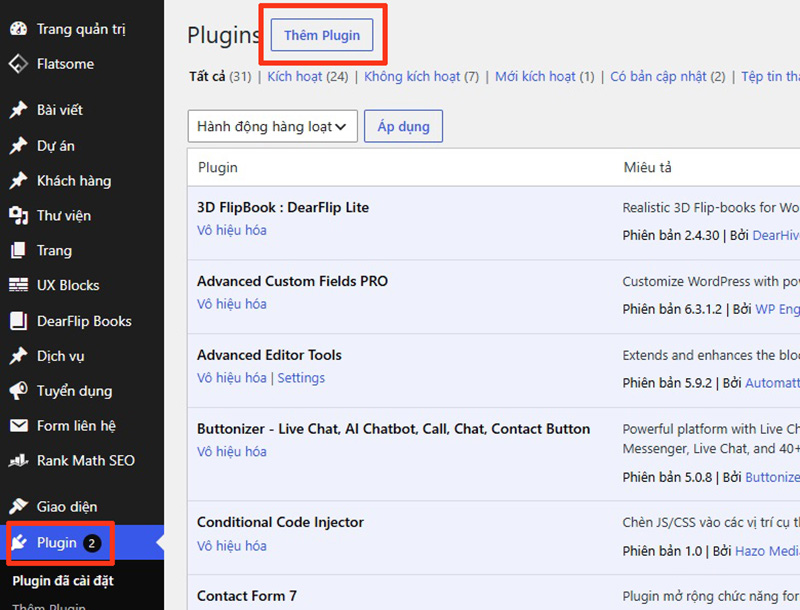Open Trang quản trị menu item

pos(82,29)
